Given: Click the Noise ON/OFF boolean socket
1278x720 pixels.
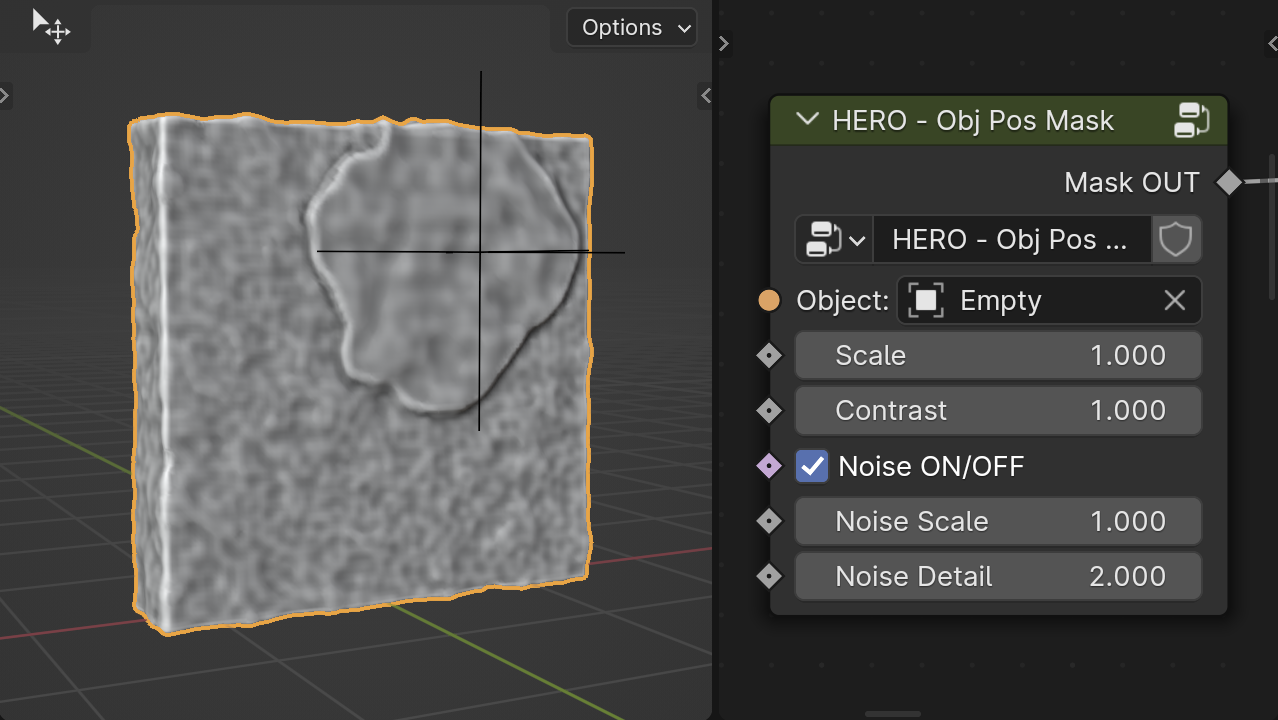Looking at the screenshot, I should (x=769, y=466).
